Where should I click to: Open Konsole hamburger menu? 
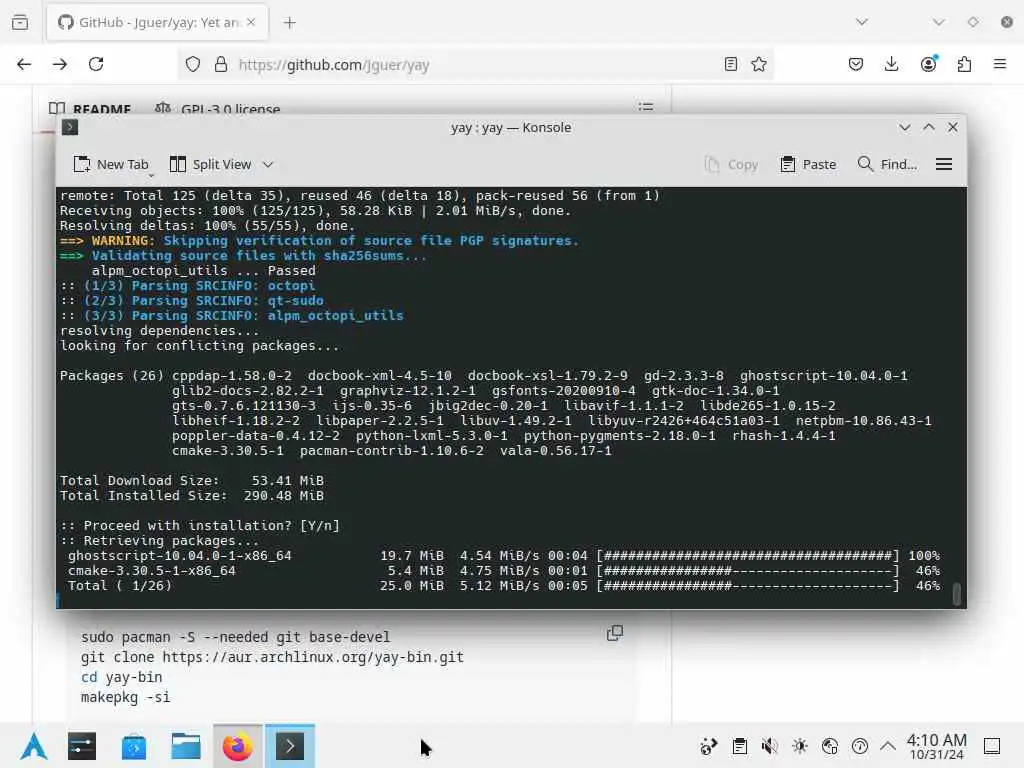point(944,165)
